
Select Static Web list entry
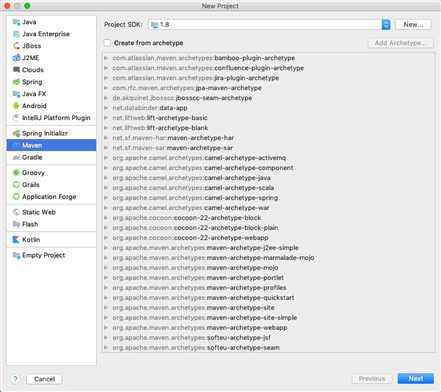51,212
